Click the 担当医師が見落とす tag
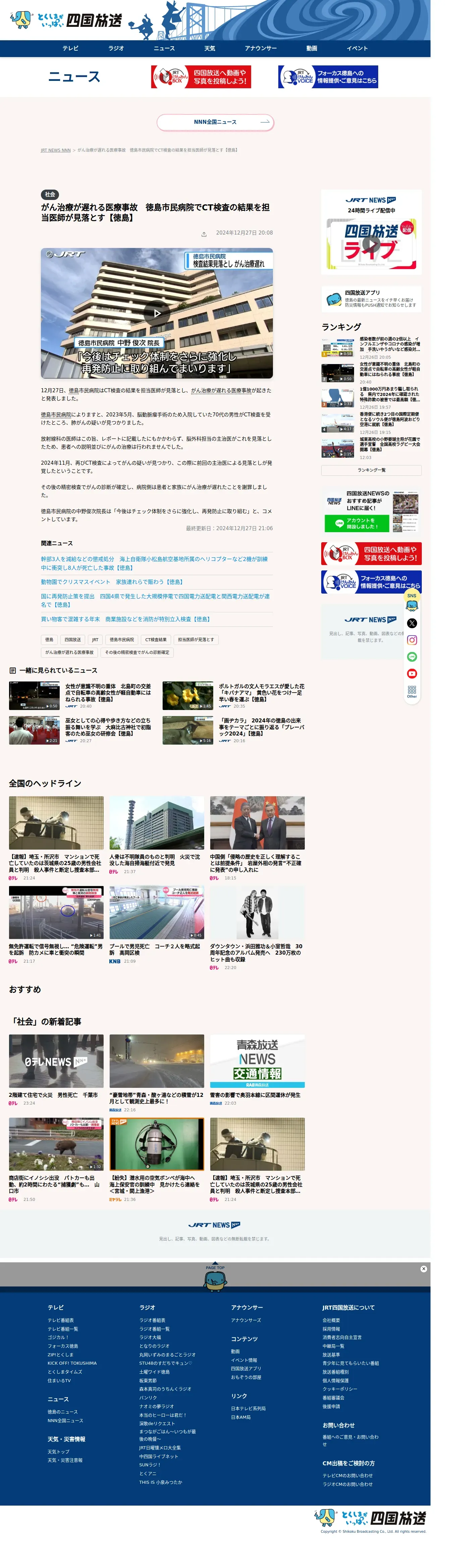Image resolution: width=456 pixels, height=1568 pixels. [x=196, y=640]
